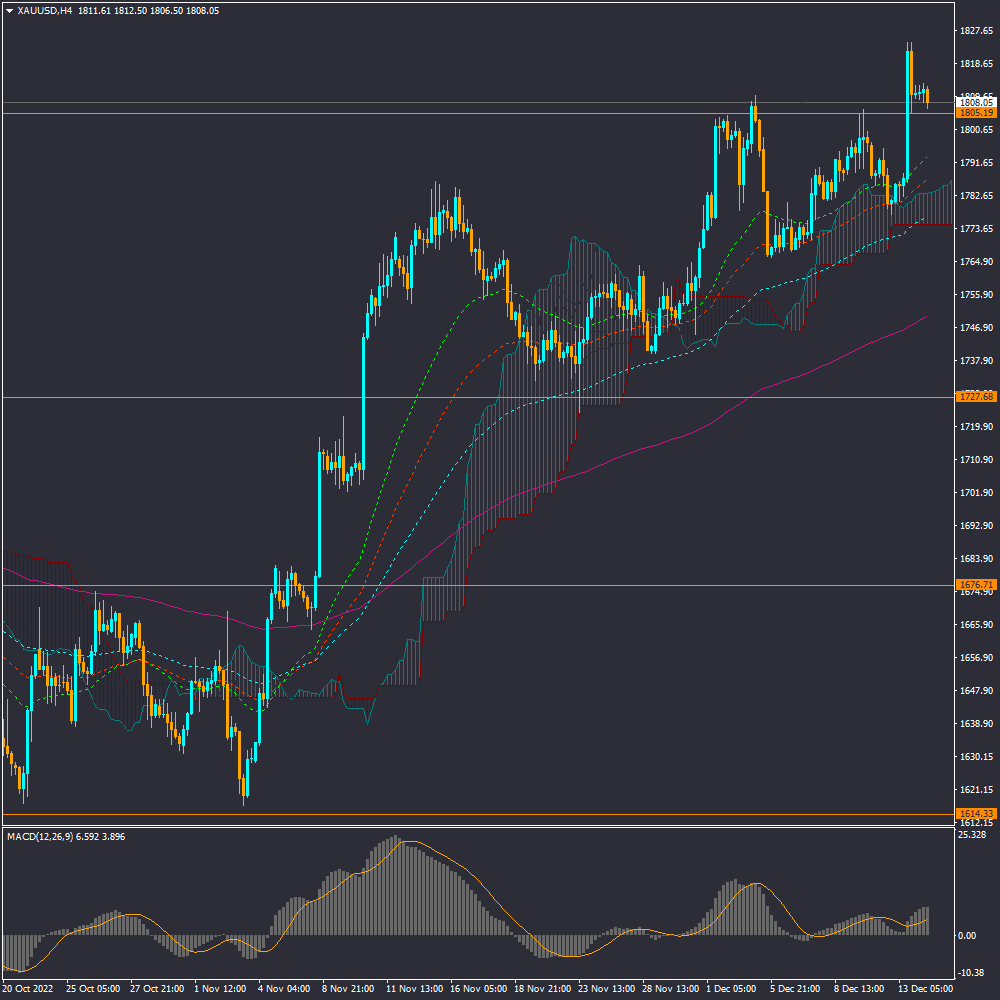Image resolution: width=1000 pixels, height=1000 pixels.
Task: Select the orange 1805.19 price level label
Action: pos(975,113)
